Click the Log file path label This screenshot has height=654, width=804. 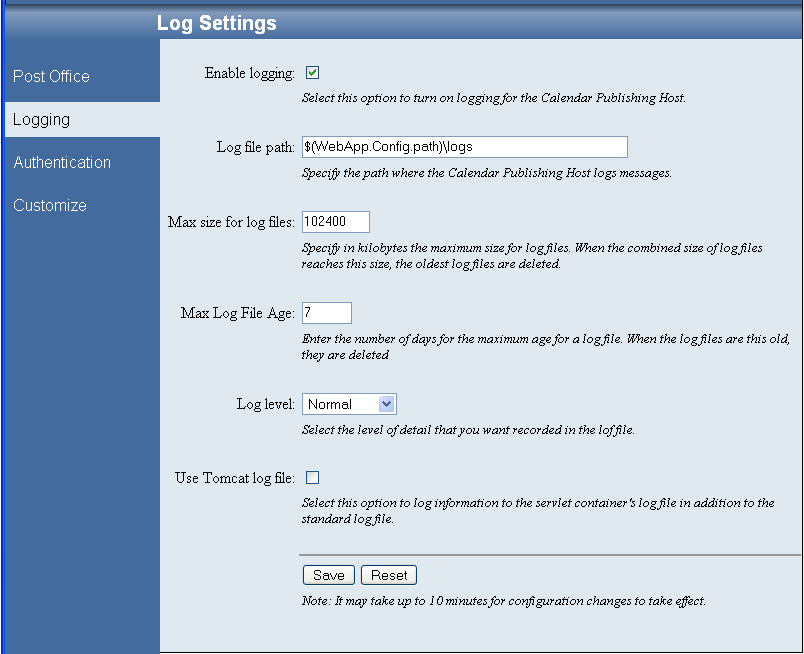(x=255, y=148)
